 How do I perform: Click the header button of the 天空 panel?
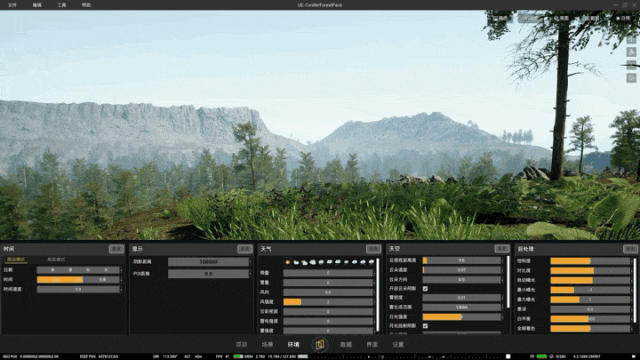[502, 249]
